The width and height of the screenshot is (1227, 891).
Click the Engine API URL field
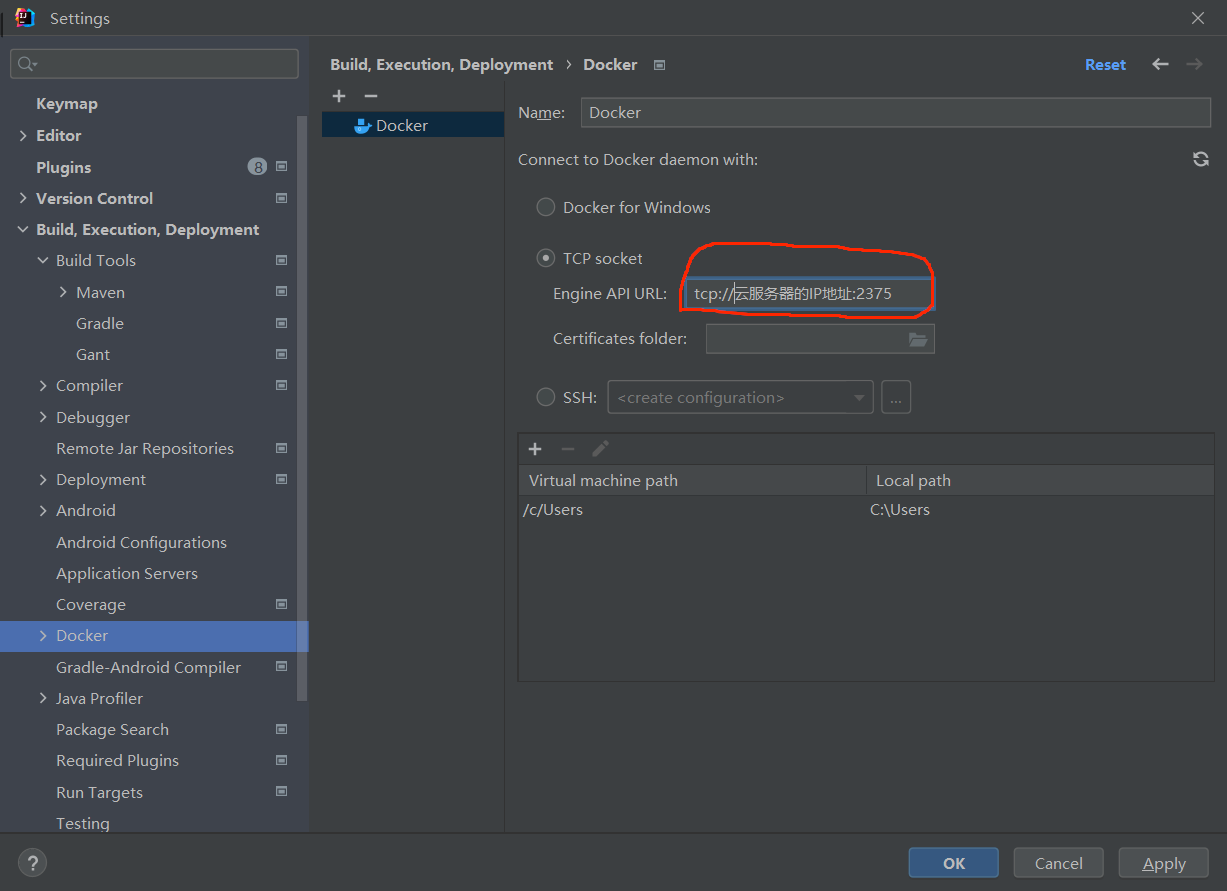[x=810, y=294]
